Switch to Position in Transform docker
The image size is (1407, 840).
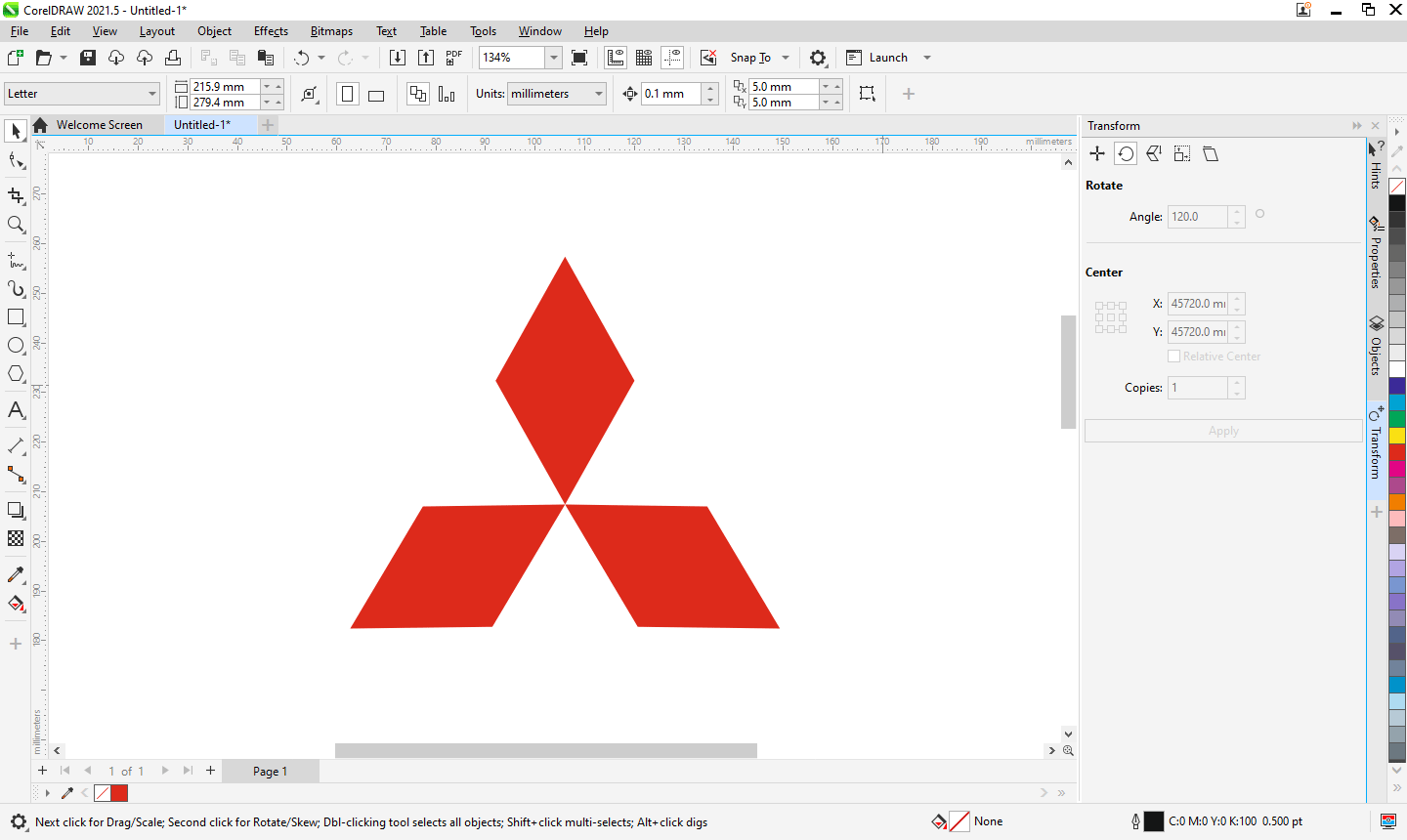1097,153
